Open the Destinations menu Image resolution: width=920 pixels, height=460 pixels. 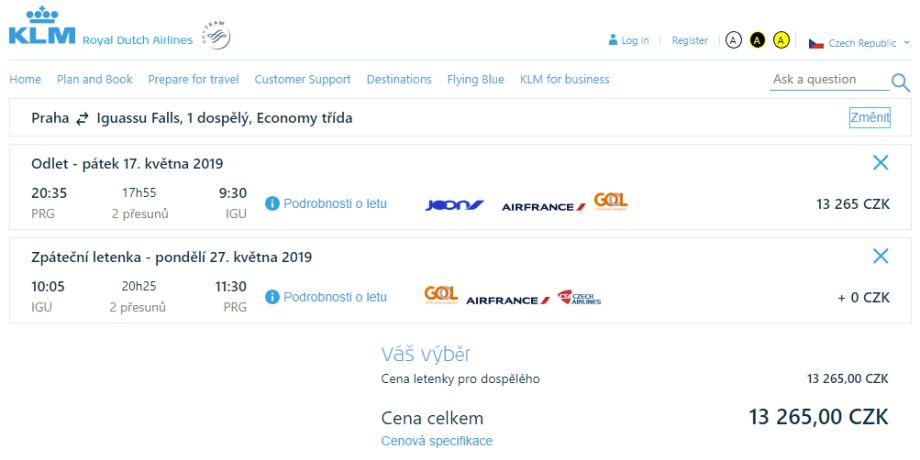coord(399,79)
